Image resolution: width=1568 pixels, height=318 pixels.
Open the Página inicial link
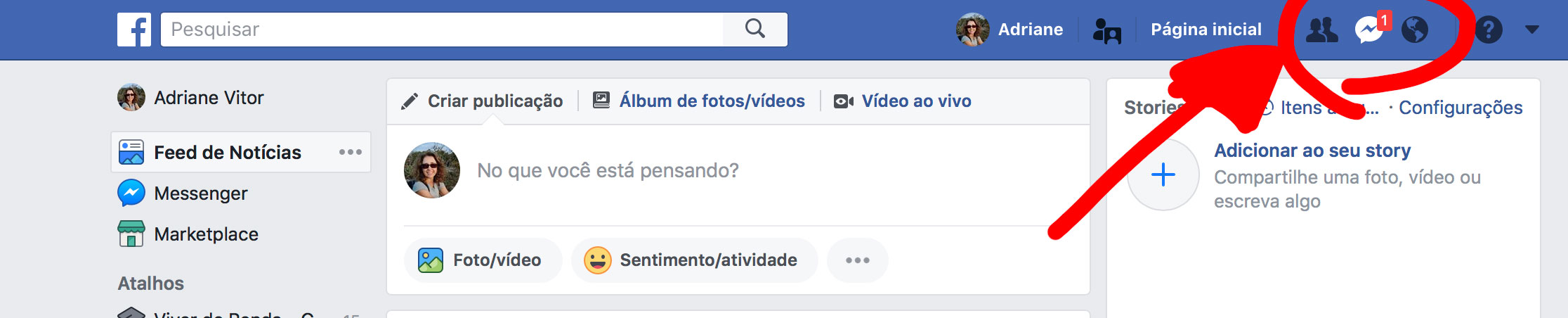pyautogui.click(x=1206, y=30)
